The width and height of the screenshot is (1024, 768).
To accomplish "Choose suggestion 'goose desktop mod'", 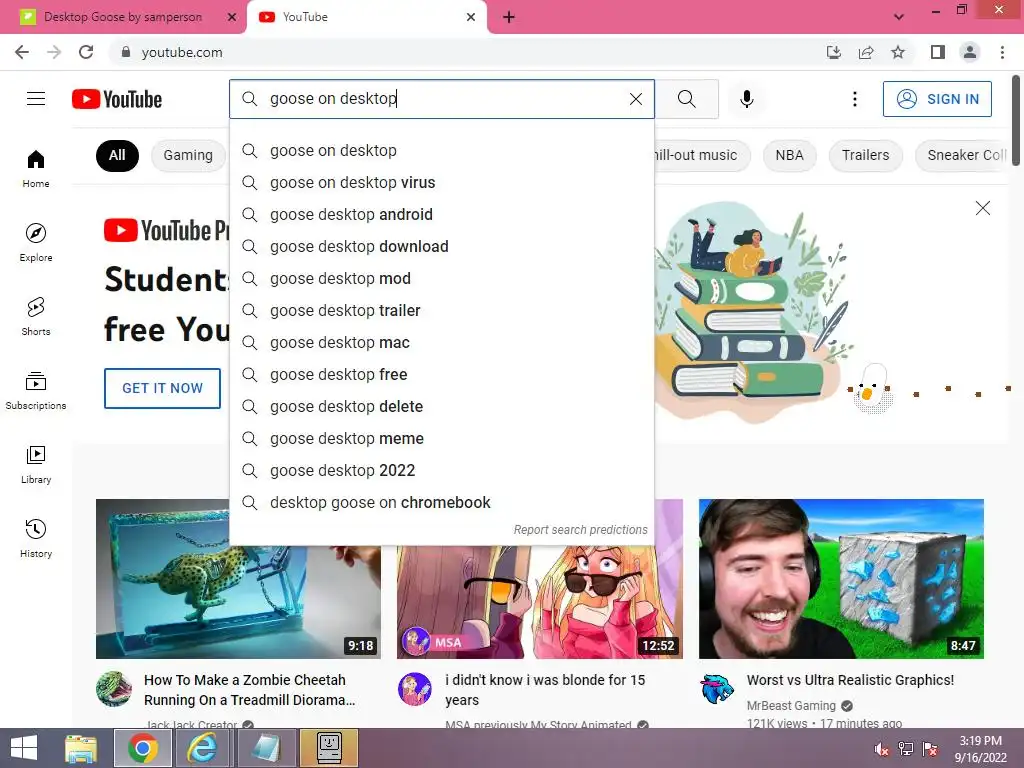I will click(x=441, y=278).
